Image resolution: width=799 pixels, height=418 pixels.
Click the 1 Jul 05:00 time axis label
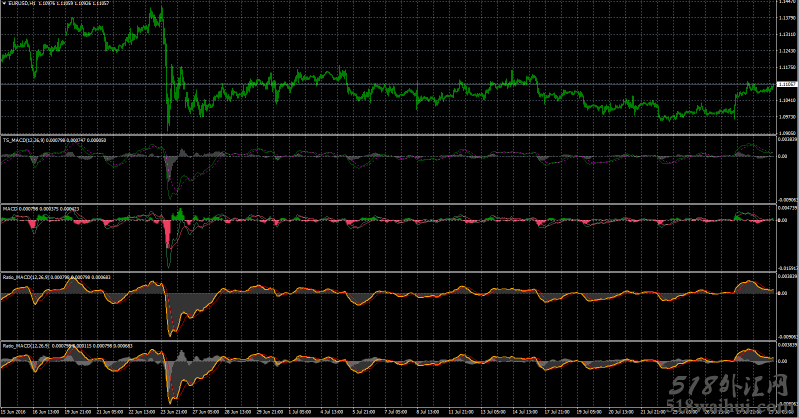(x=300, y=411)
